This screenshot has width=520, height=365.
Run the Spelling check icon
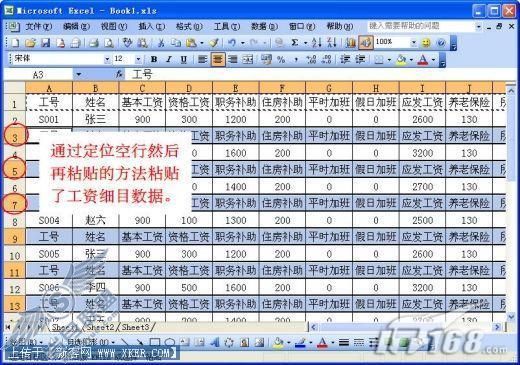coord(127,43)
